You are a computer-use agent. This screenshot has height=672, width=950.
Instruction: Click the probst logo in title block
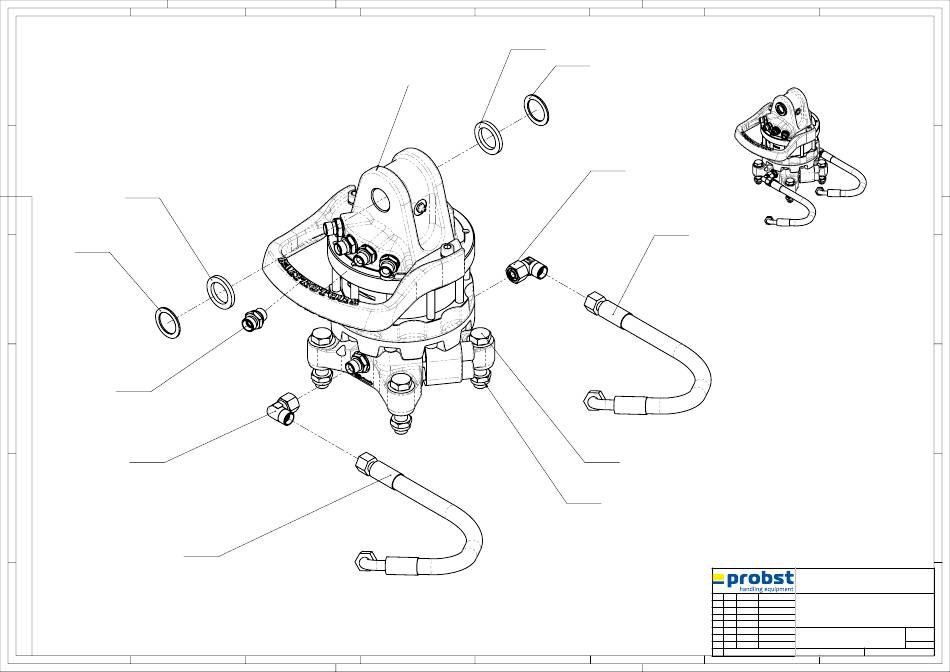click(x=753, y=581)
